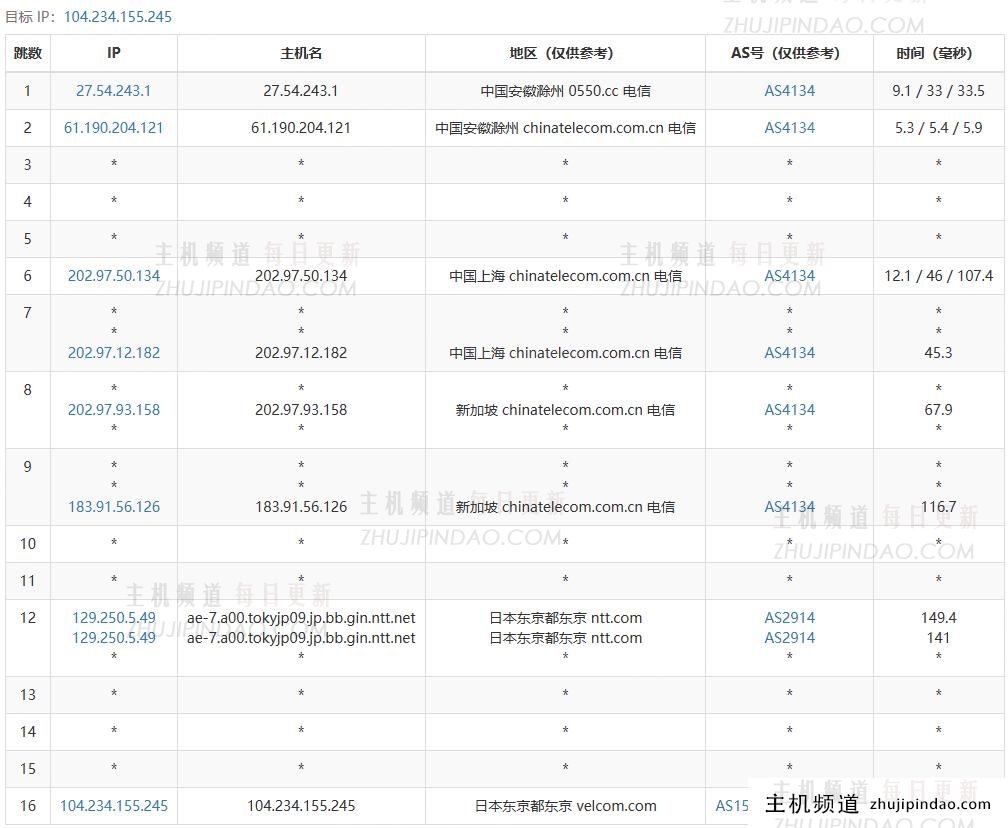
Task: Open hop 9 IP link 183.91.56.126
Action: pos(113,506)
